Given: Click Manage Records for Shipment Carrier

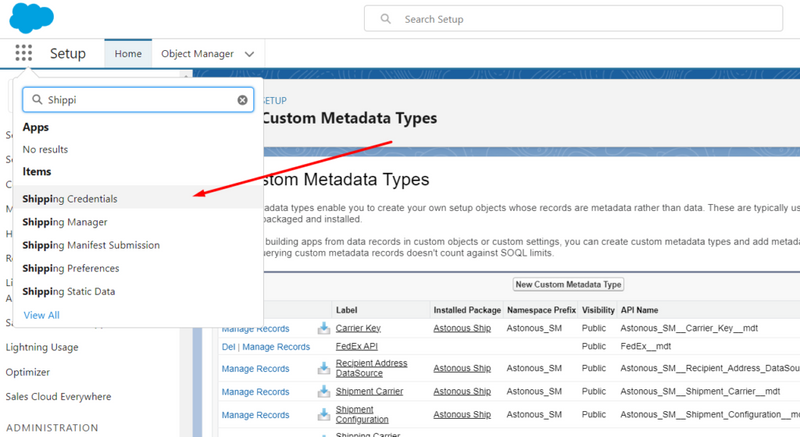Looking at the screenshot, I should [255, 392].
